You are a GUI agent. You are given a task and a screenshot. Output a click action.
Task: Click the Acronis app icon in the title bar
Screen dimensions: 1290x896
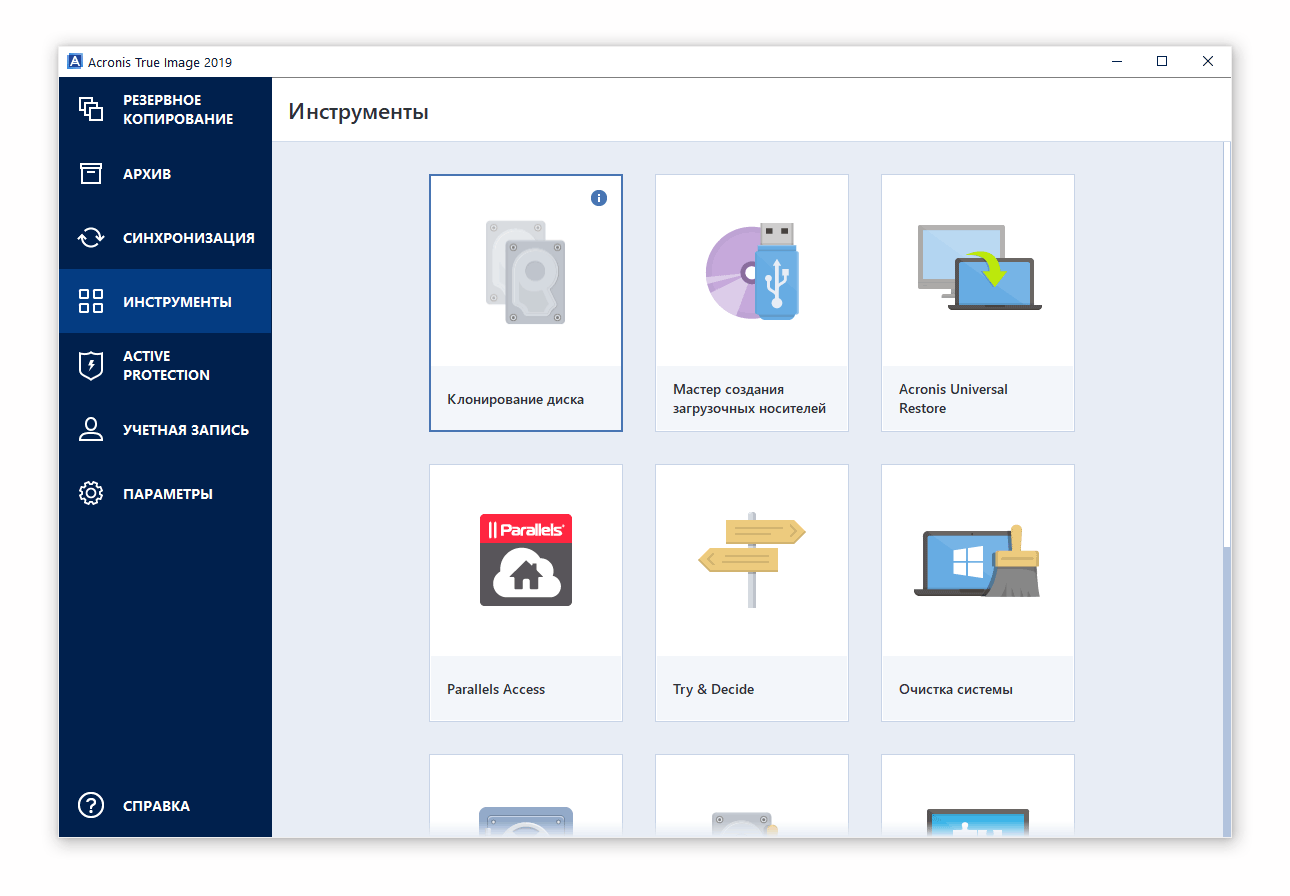(75, 62)
